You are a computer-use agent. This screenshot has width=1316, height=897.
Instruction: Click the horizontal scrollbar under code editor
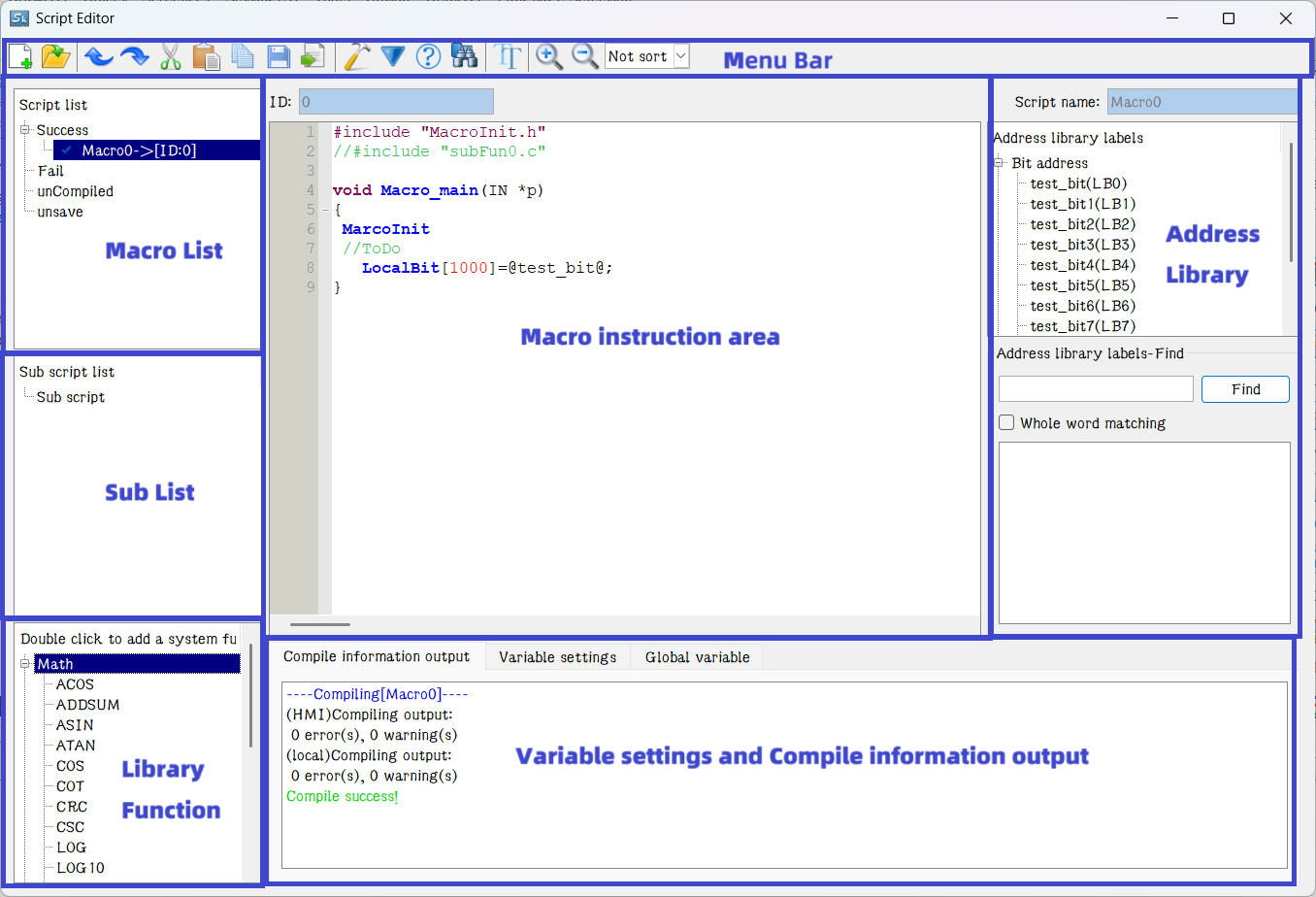(x=320, y=624)
